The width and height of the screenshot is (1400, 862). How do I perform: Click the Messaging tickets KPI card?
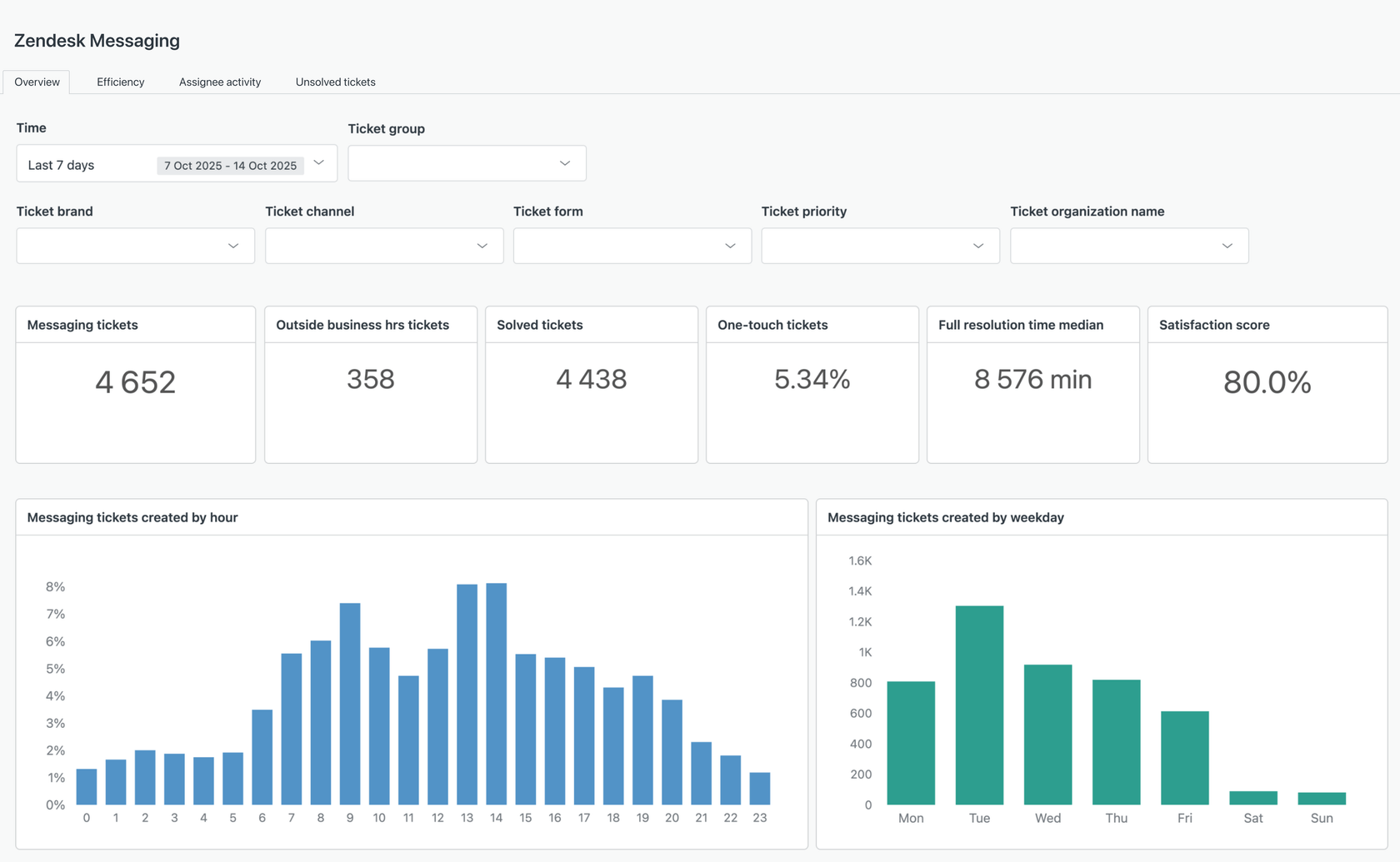[135, 384]
